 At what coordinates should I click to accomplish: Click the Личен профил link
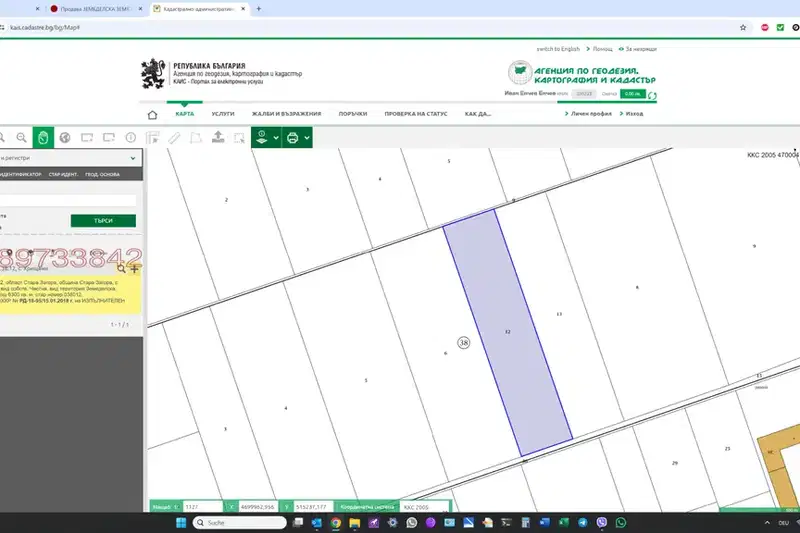(x=591, y=114)
